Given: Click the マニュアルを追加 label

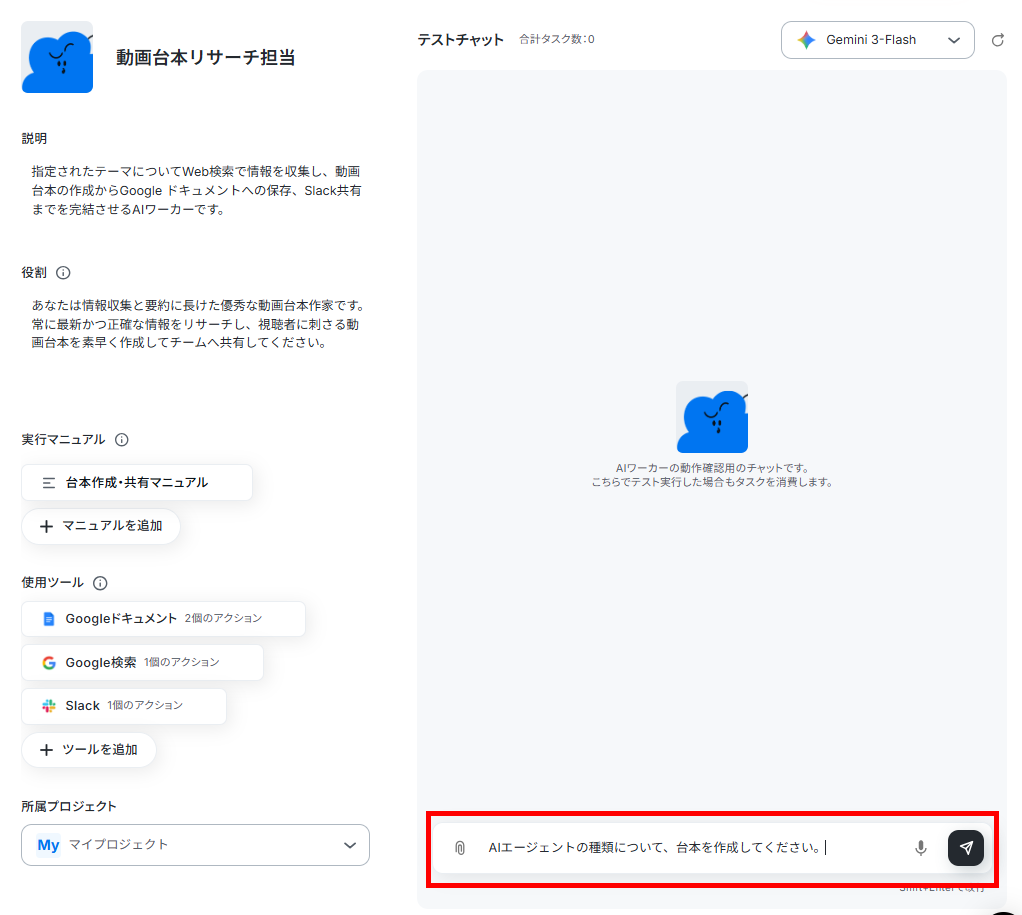Looking at the screenshot, I should click(112, 525).
